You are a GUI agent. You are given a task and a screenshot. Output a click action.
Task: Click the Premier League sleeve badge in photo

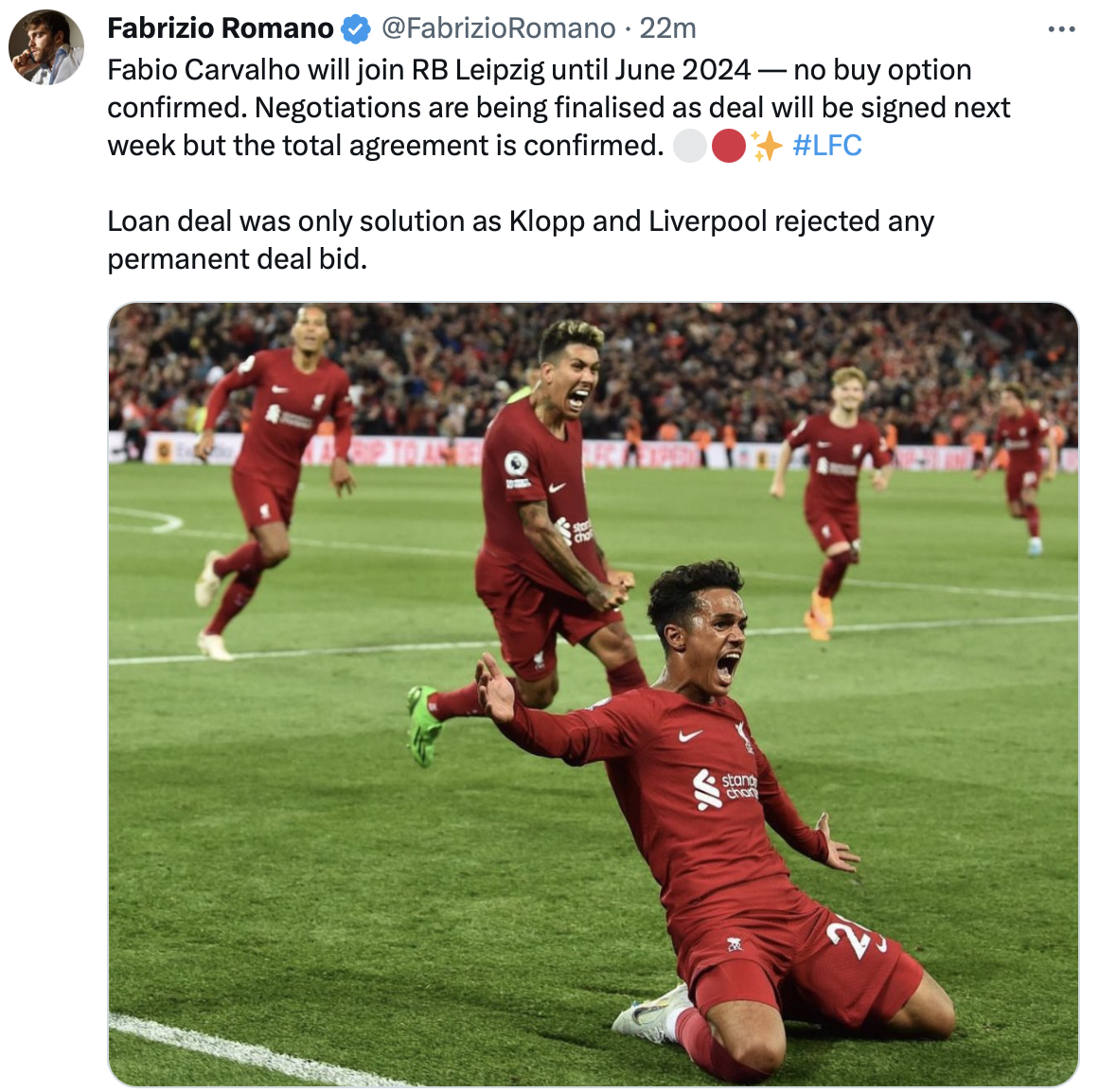(x=516, y=463)
